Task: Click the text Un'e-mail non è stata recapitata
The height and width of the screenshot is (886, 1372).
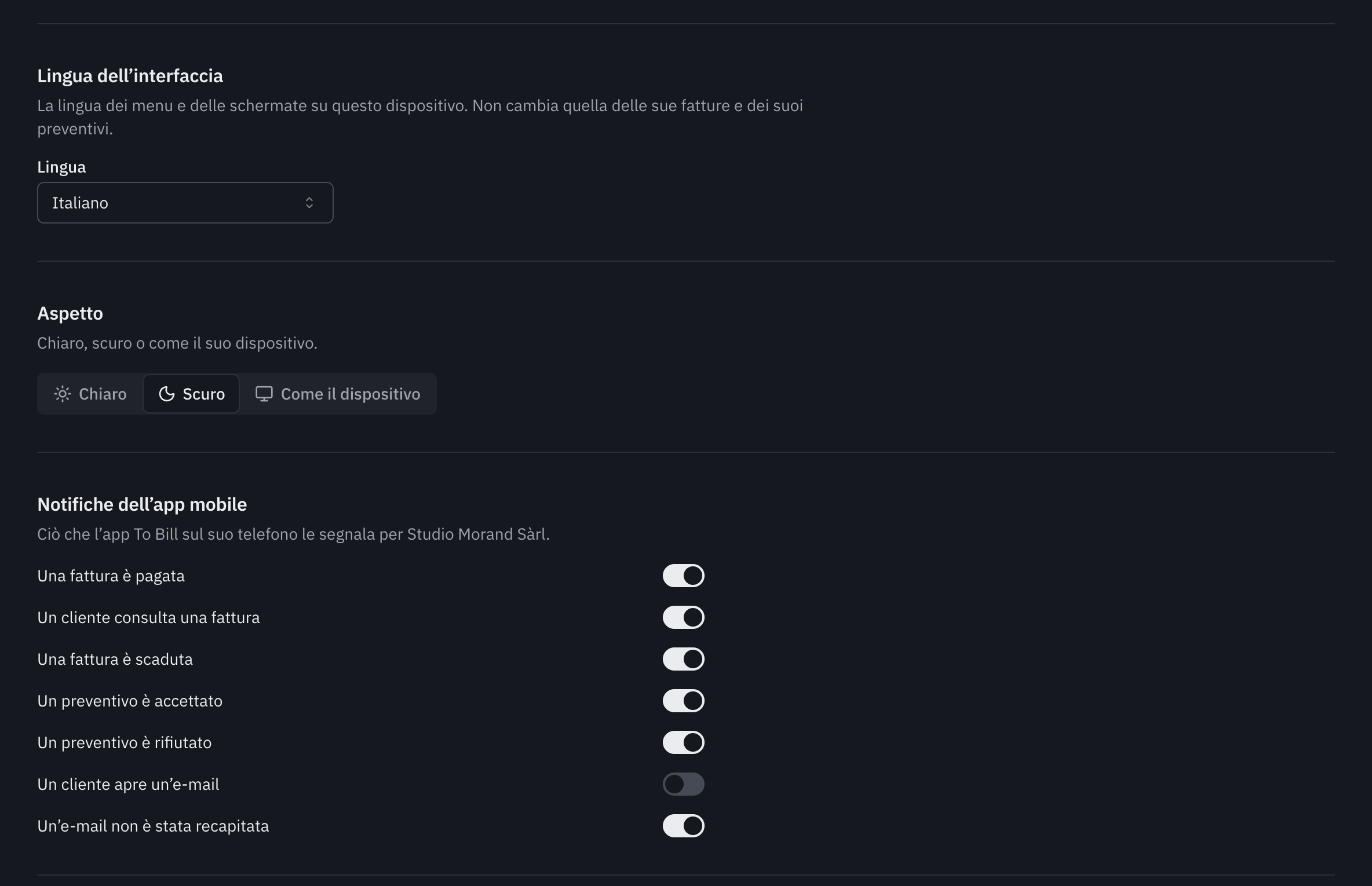Action: [153, 826]
